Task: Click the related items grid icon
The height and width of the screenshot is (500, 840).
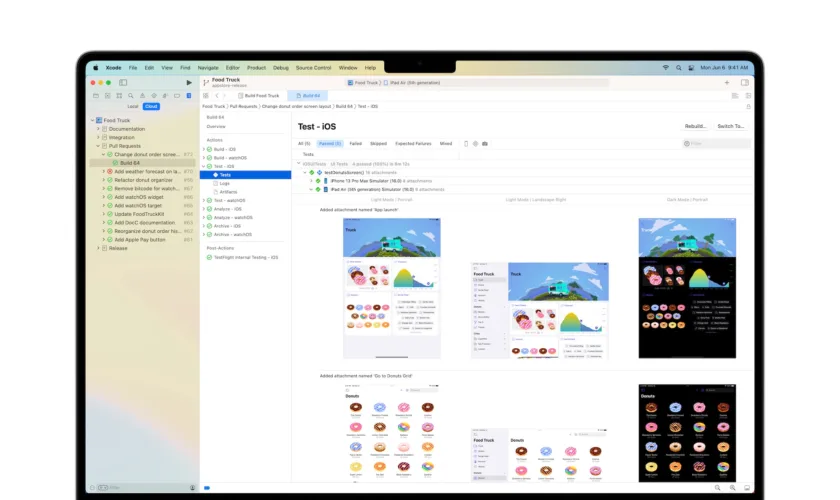Action: tap(206, 95)
